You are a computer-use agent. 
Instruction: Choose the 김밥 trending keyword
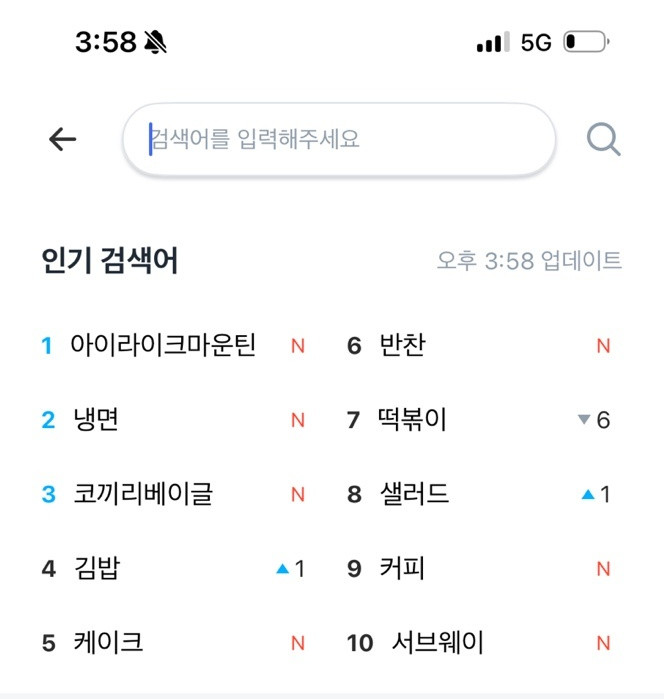[97, 568]
